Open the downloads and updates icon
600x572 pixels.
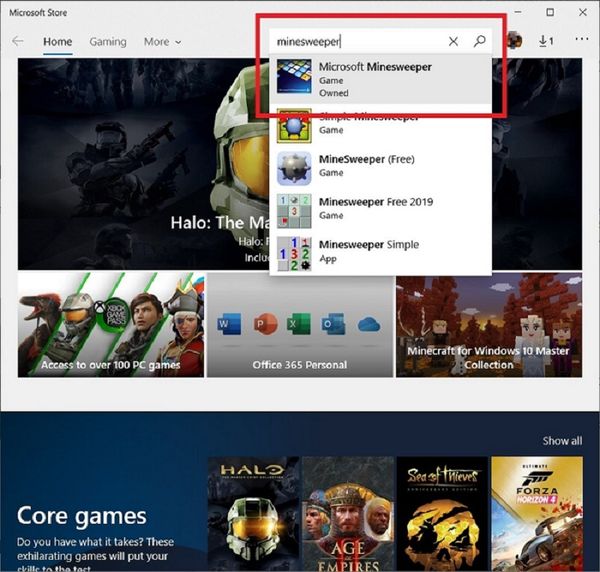[546, 41]
